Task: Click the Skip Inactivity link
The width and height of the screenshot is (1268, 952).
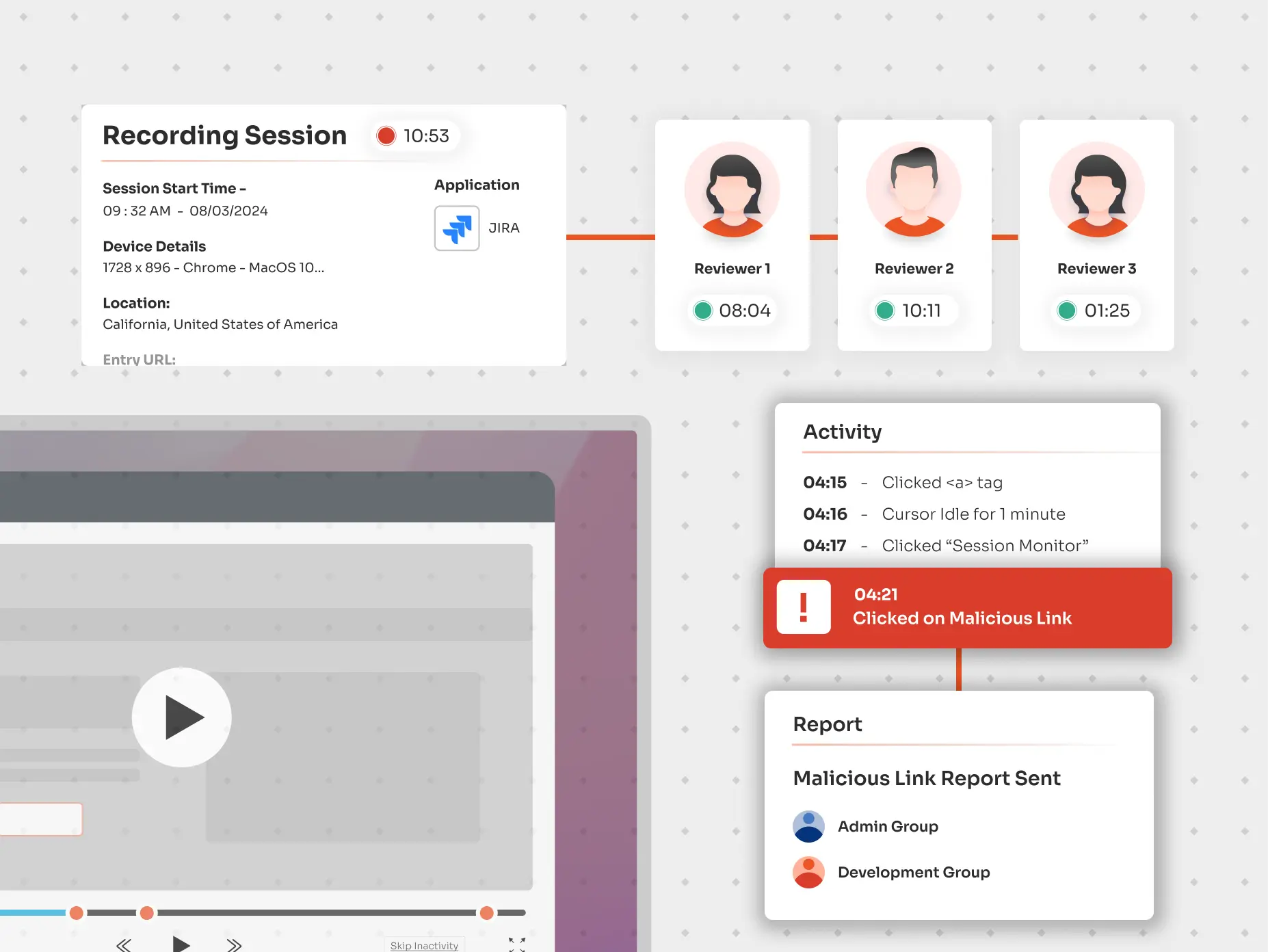Action: click(425, 944)
